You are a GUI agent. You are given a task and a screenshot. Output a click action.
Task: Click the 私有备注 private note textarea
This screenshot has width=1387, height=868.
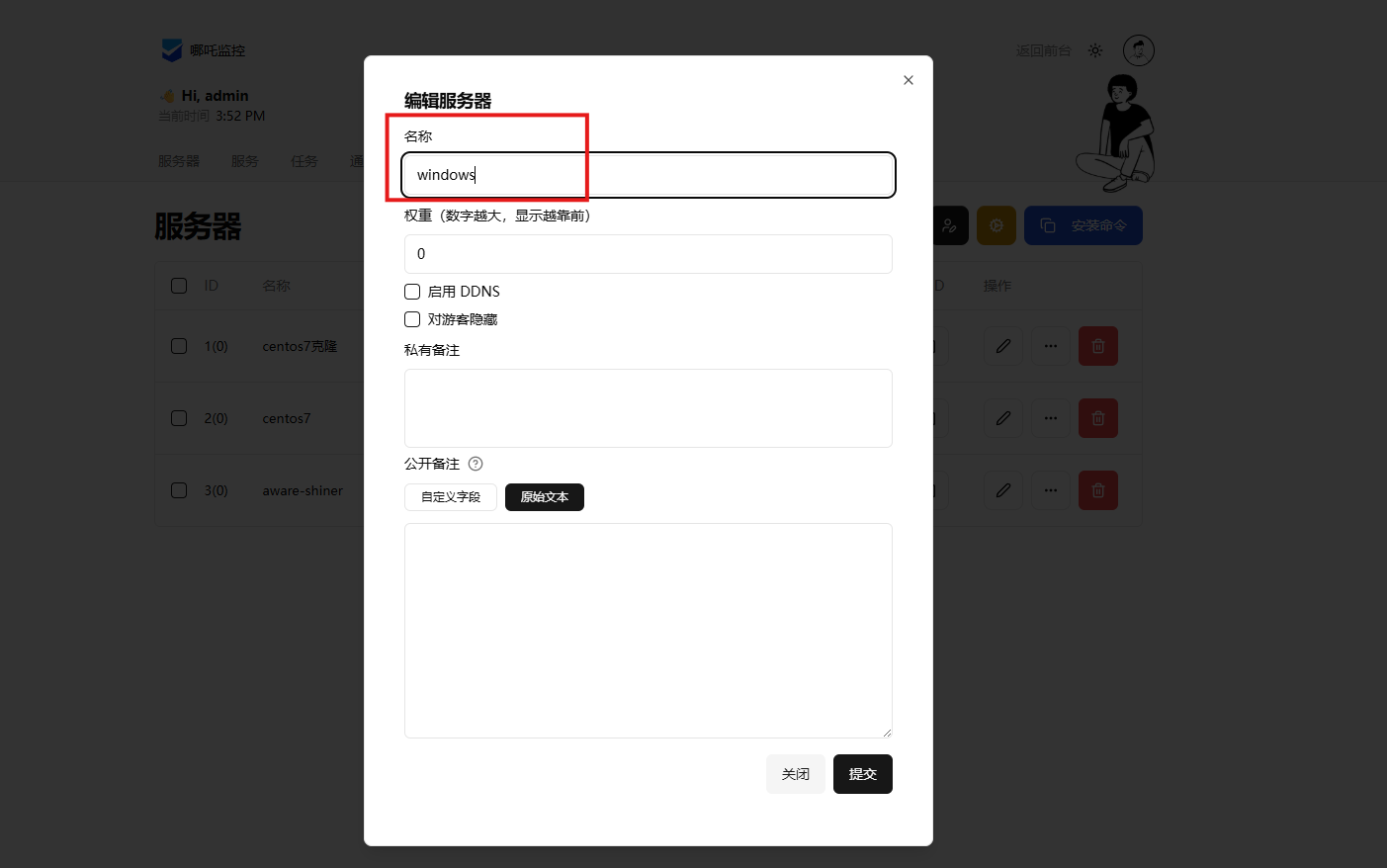(x=649, y=408)
